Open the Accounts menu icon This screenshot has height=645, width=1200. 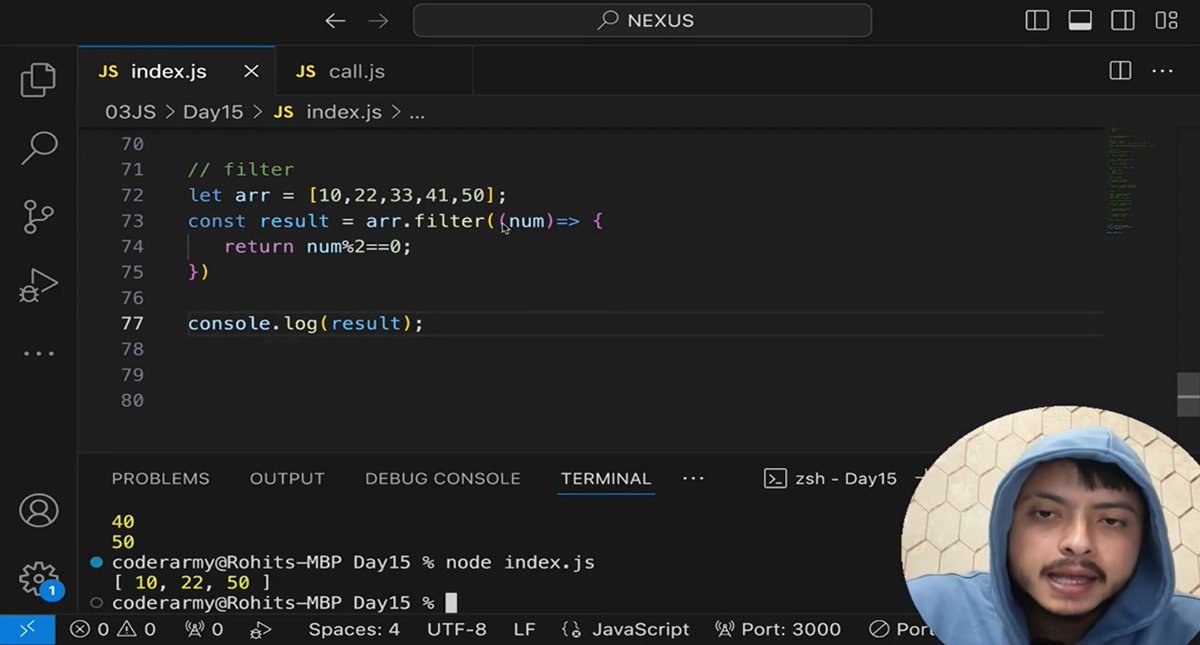pos(38,511)
